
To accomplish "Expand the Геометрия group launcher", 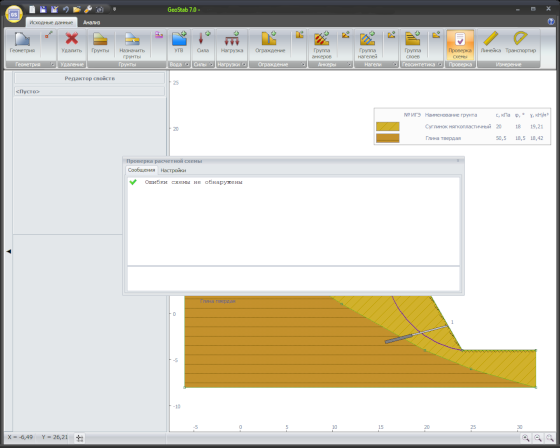I will pos(52,64).
